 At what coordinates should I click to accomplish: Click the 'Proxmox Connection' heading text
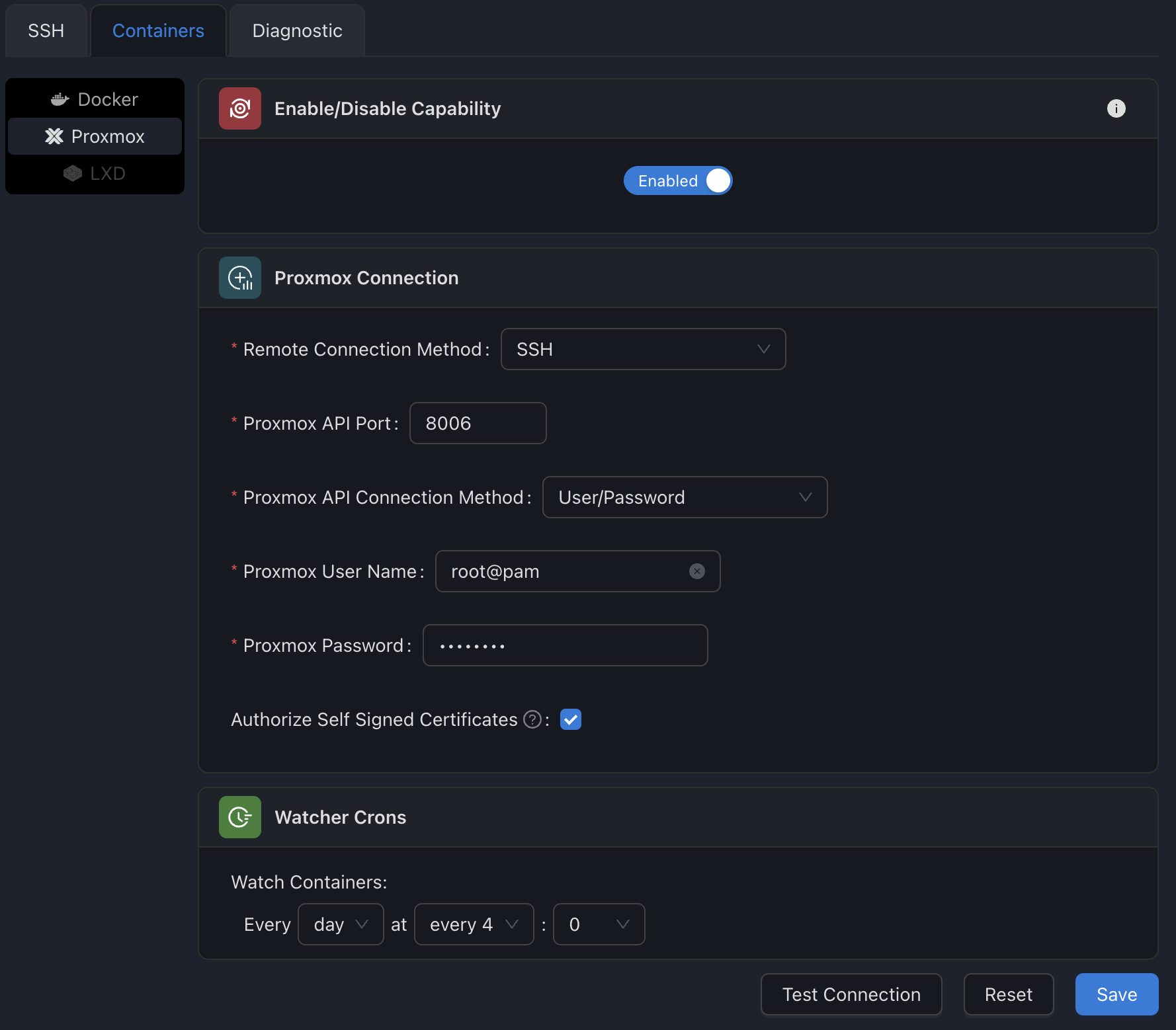[366, 278]
